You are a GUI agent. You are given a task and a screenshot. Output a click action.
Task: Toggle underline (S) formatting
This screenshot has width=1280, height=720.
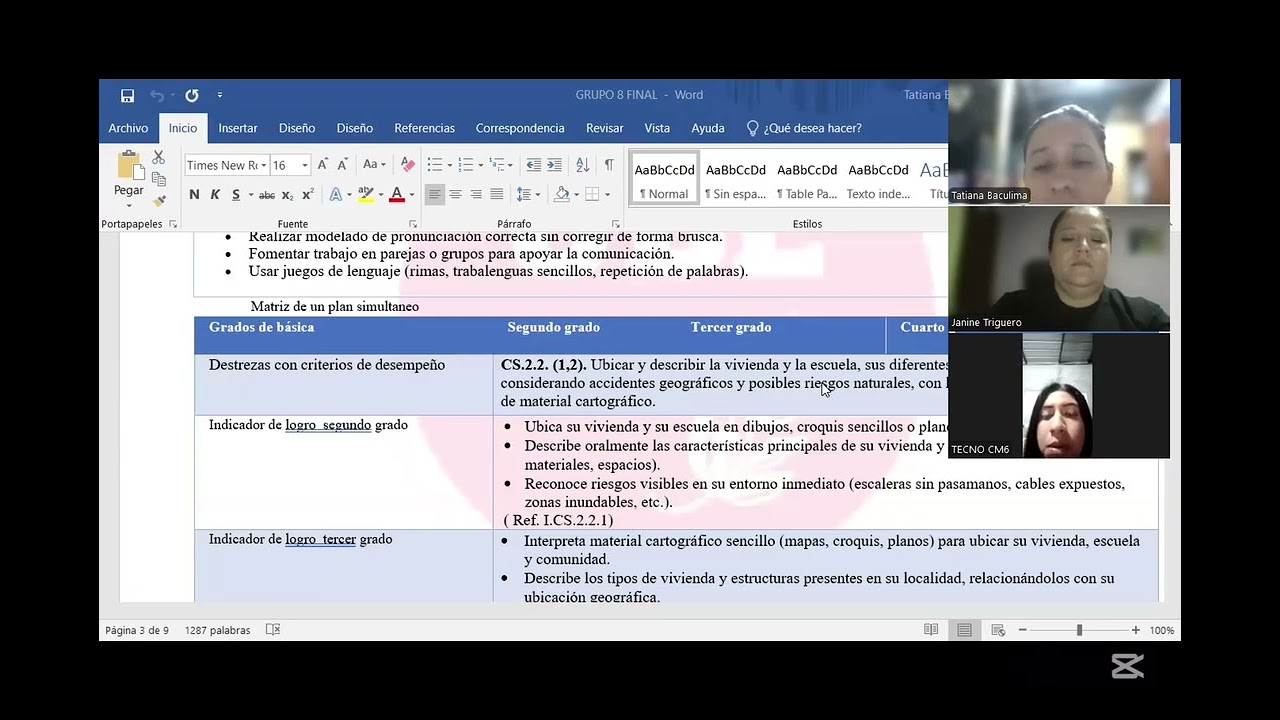[x=236, y=195]
